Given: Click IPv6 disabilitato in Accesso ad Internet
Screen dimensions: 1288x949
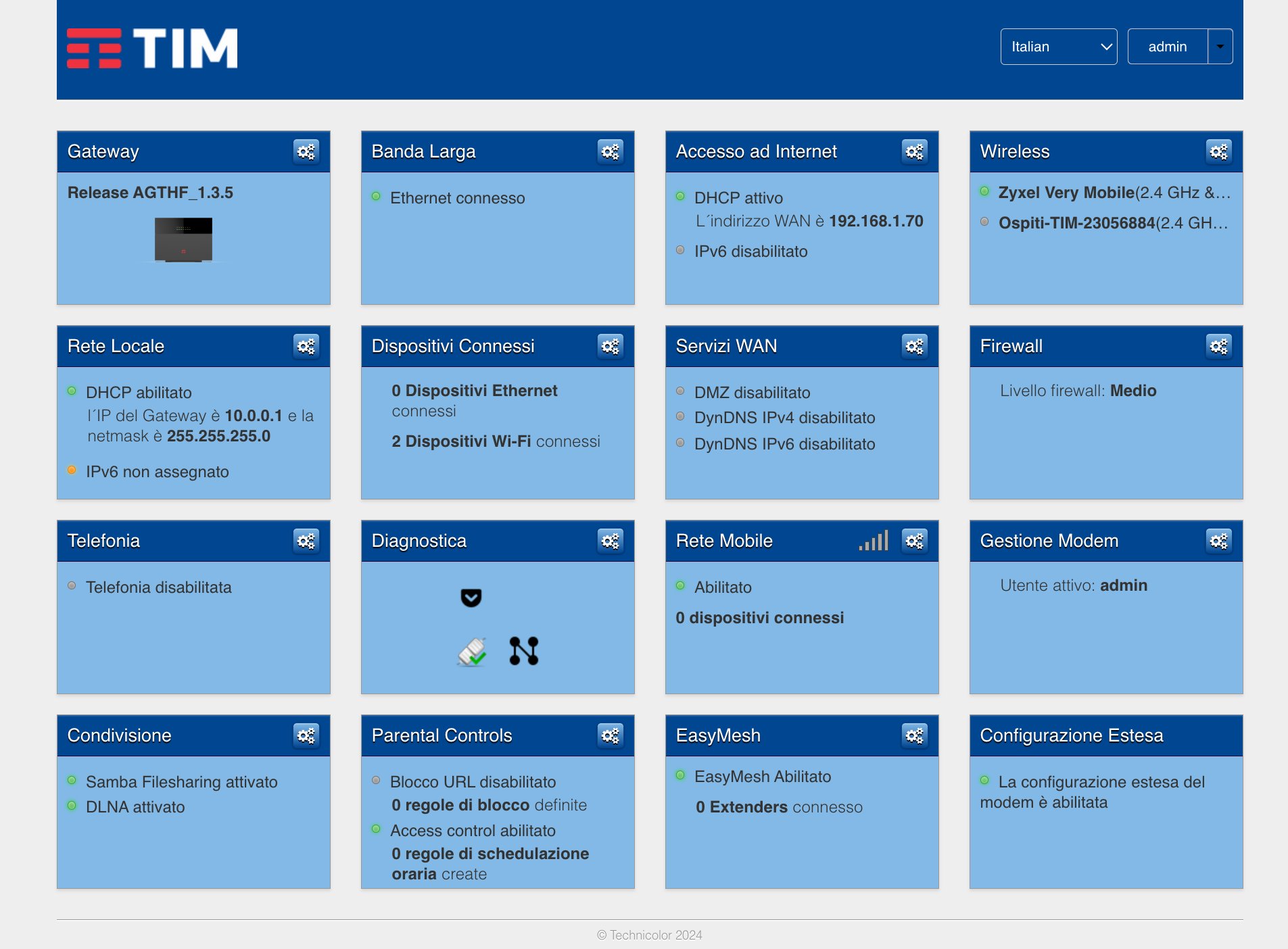Looking at the screenshot, I should (x=751, y=251).
